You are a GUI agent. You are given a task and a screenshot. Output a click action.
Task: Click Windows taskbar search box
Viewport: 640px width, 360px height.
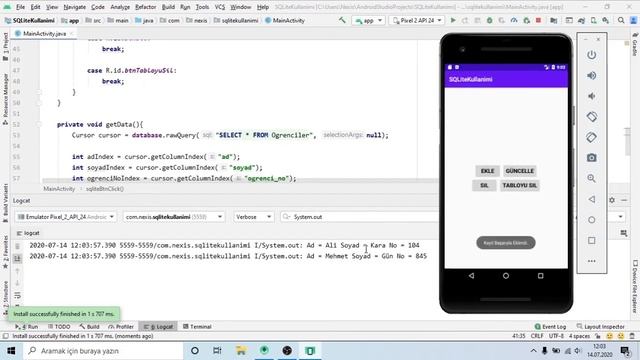pyautogui.click(x=102, y=351)
